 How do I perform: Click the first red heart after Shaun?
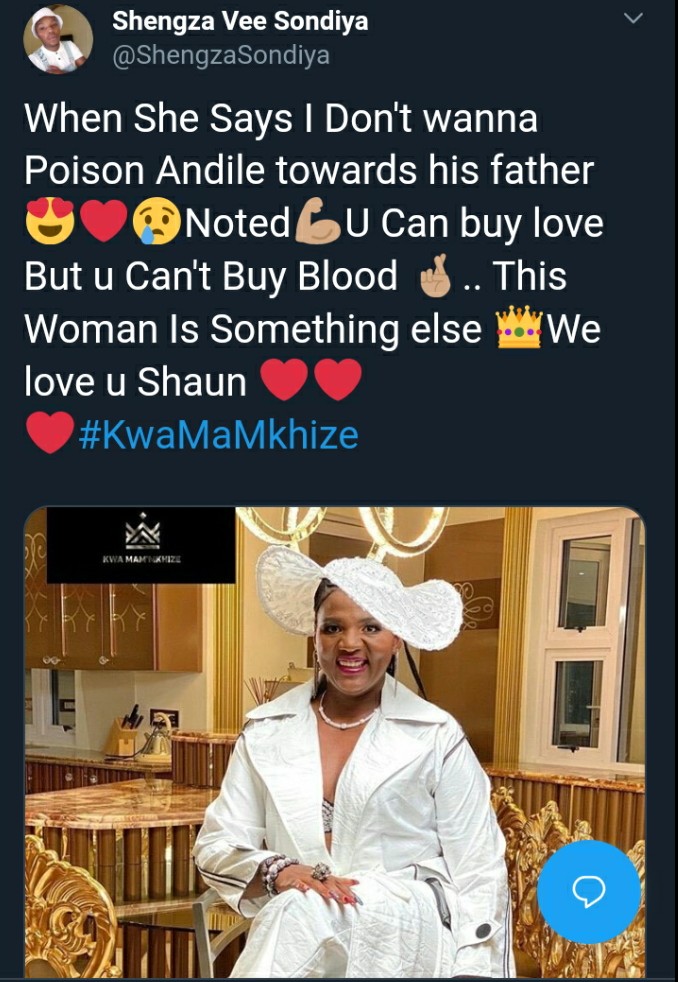tap(284, 380)
